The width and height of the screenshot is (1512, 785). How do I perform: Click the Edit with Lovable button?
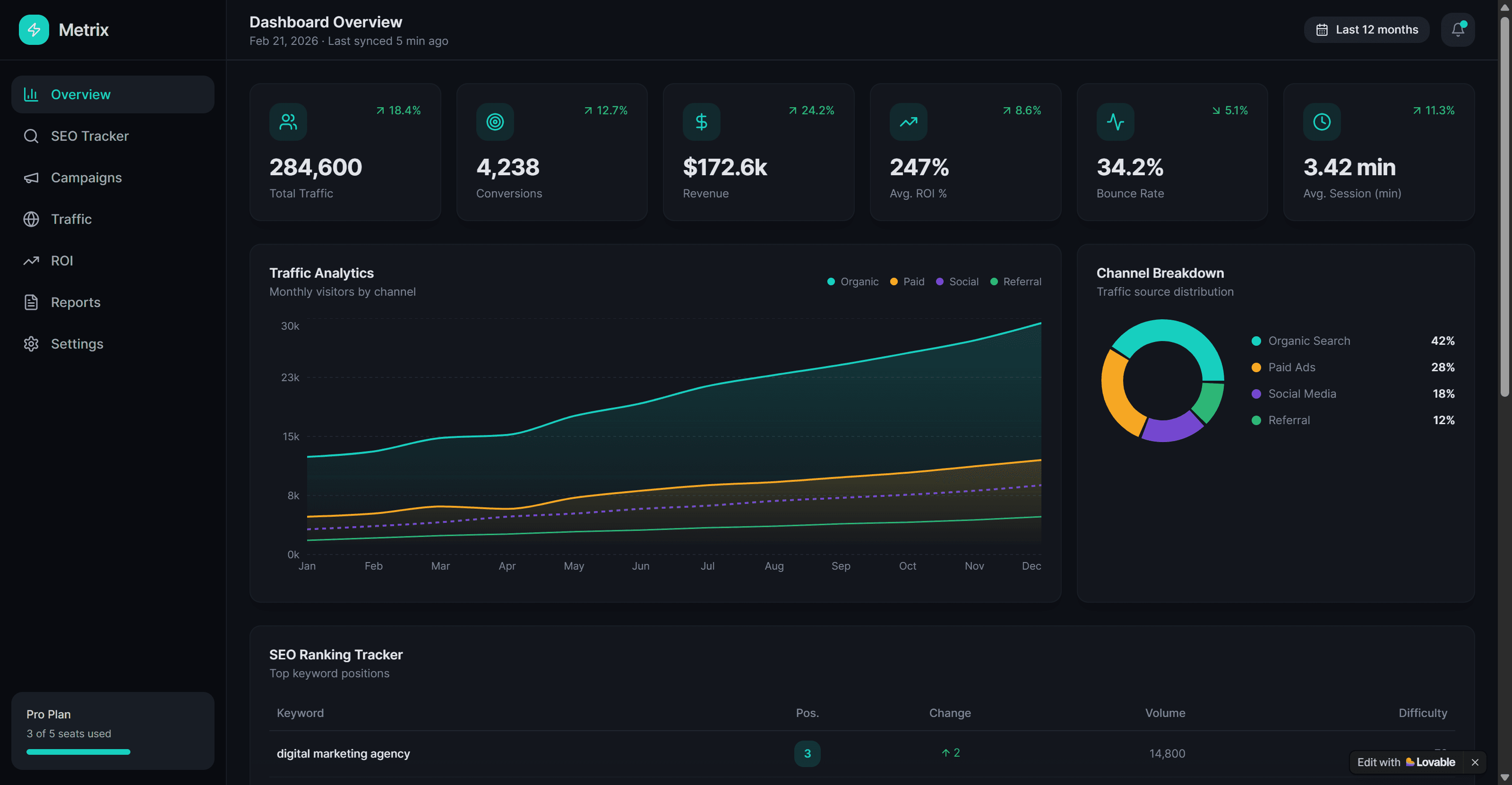[1406, 762]
